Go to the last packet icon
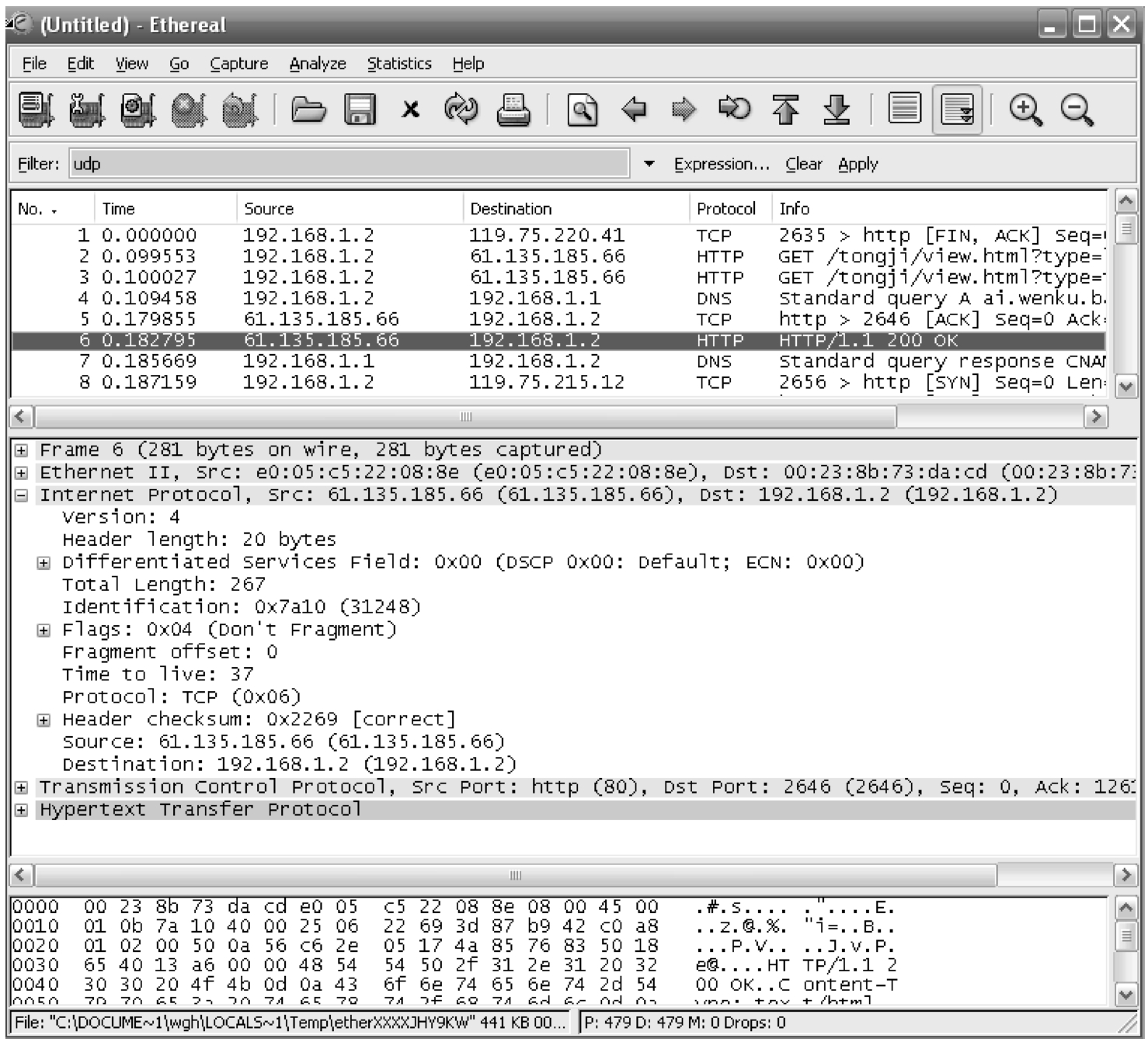This screenshot has height=1042, width=1148. tap(836, 109)
